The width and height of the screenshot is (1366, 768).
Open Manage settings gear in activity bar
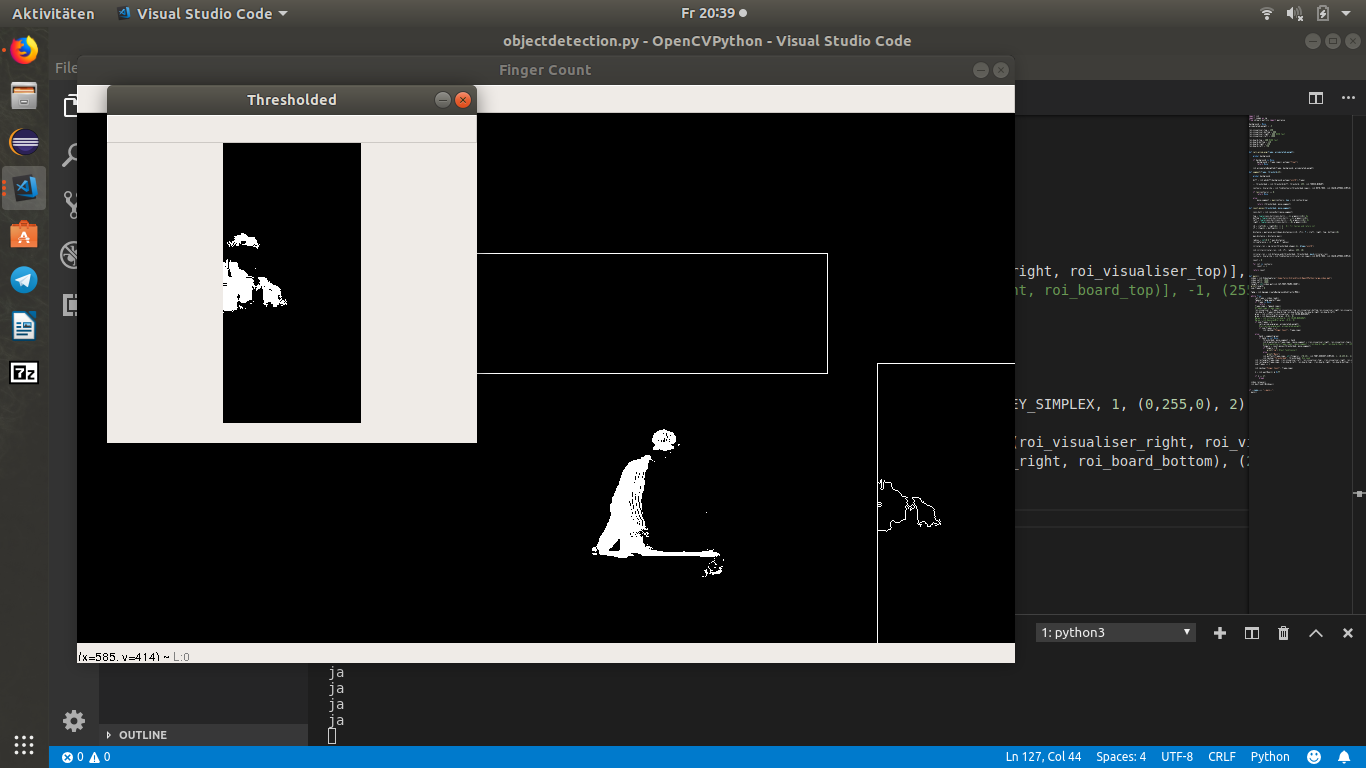73,720
